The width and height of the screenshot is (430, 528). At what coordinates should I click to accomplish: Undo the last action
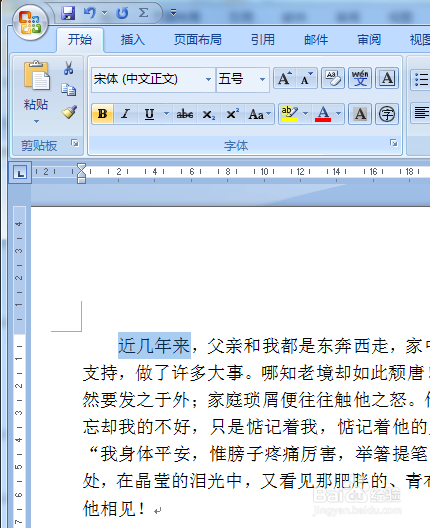89,13
